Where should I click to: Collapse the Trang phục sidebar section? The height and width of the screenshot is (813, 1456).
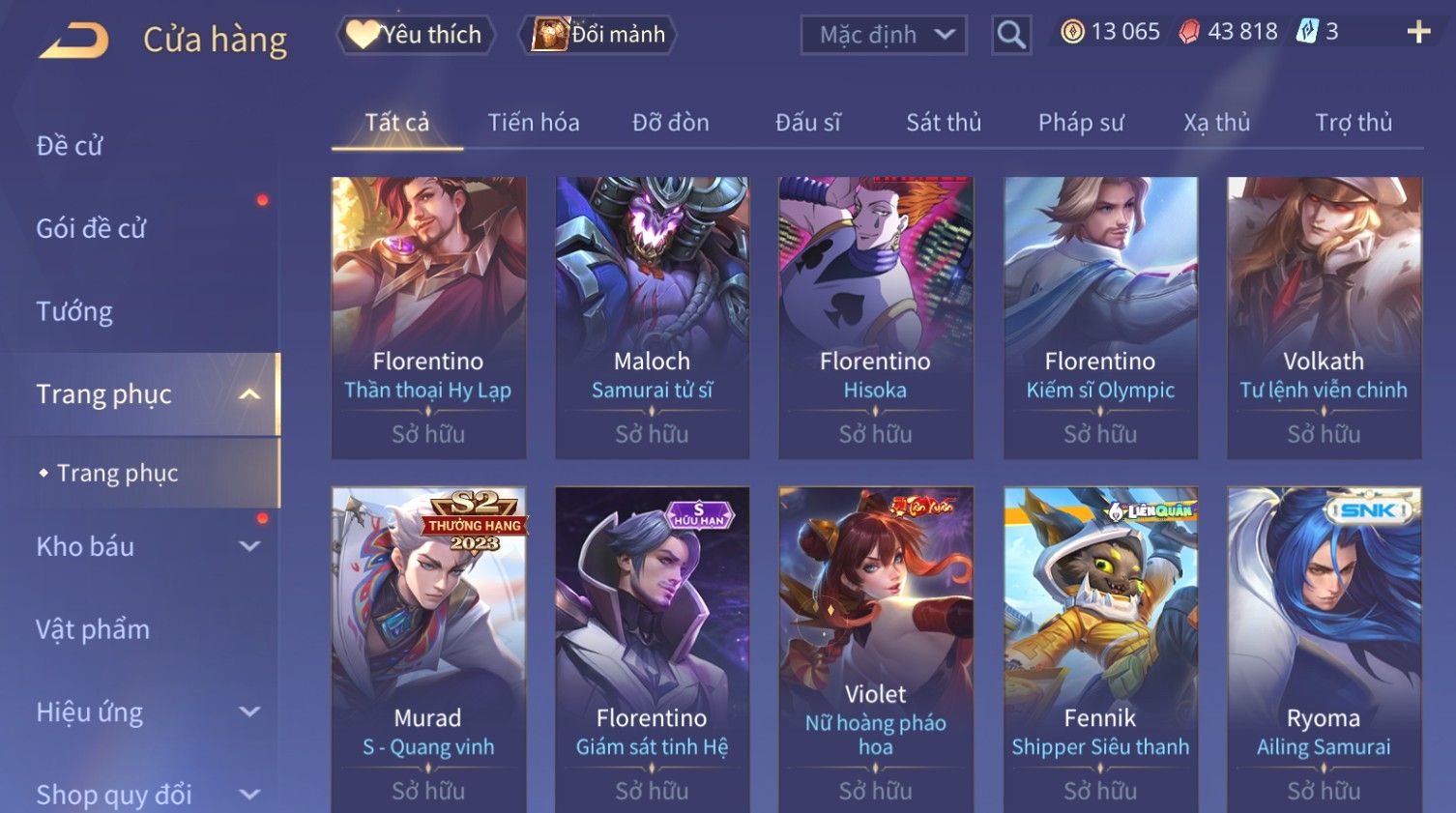(x=248, y=394)
